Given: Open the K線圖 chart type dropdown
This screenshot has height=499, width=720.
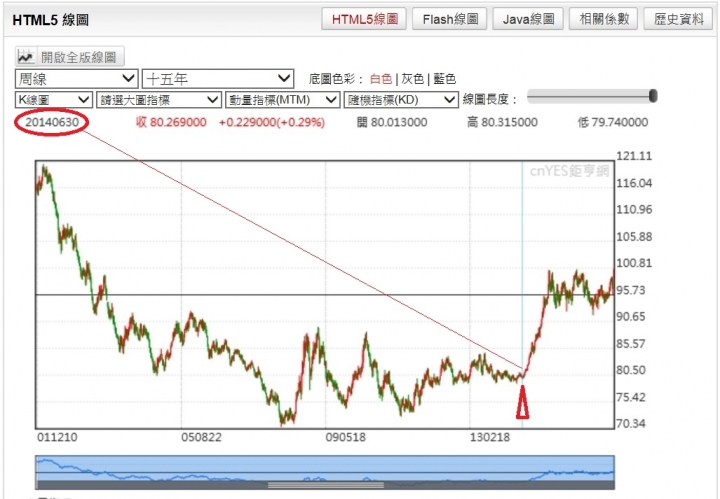Looking at the screenshot, I should pyautogui.click(x=54, y=100).
